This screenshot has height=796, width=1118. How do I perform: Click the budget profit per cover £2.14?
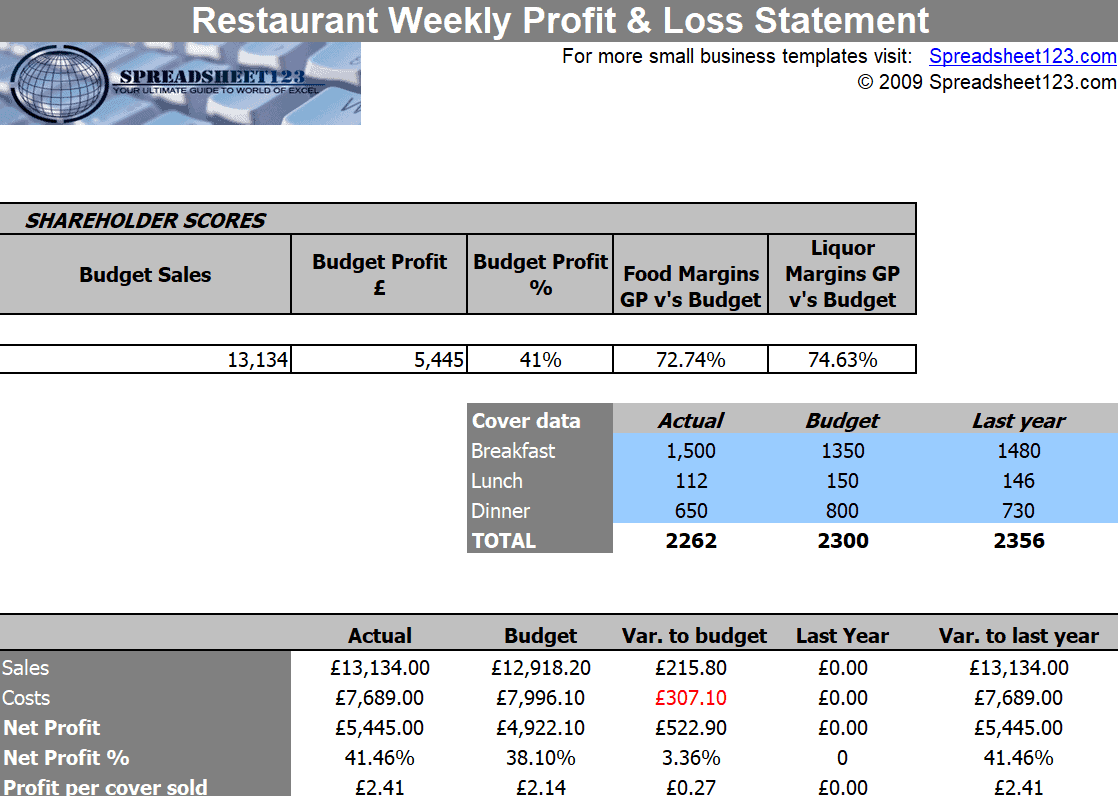[x=540, y=787]
